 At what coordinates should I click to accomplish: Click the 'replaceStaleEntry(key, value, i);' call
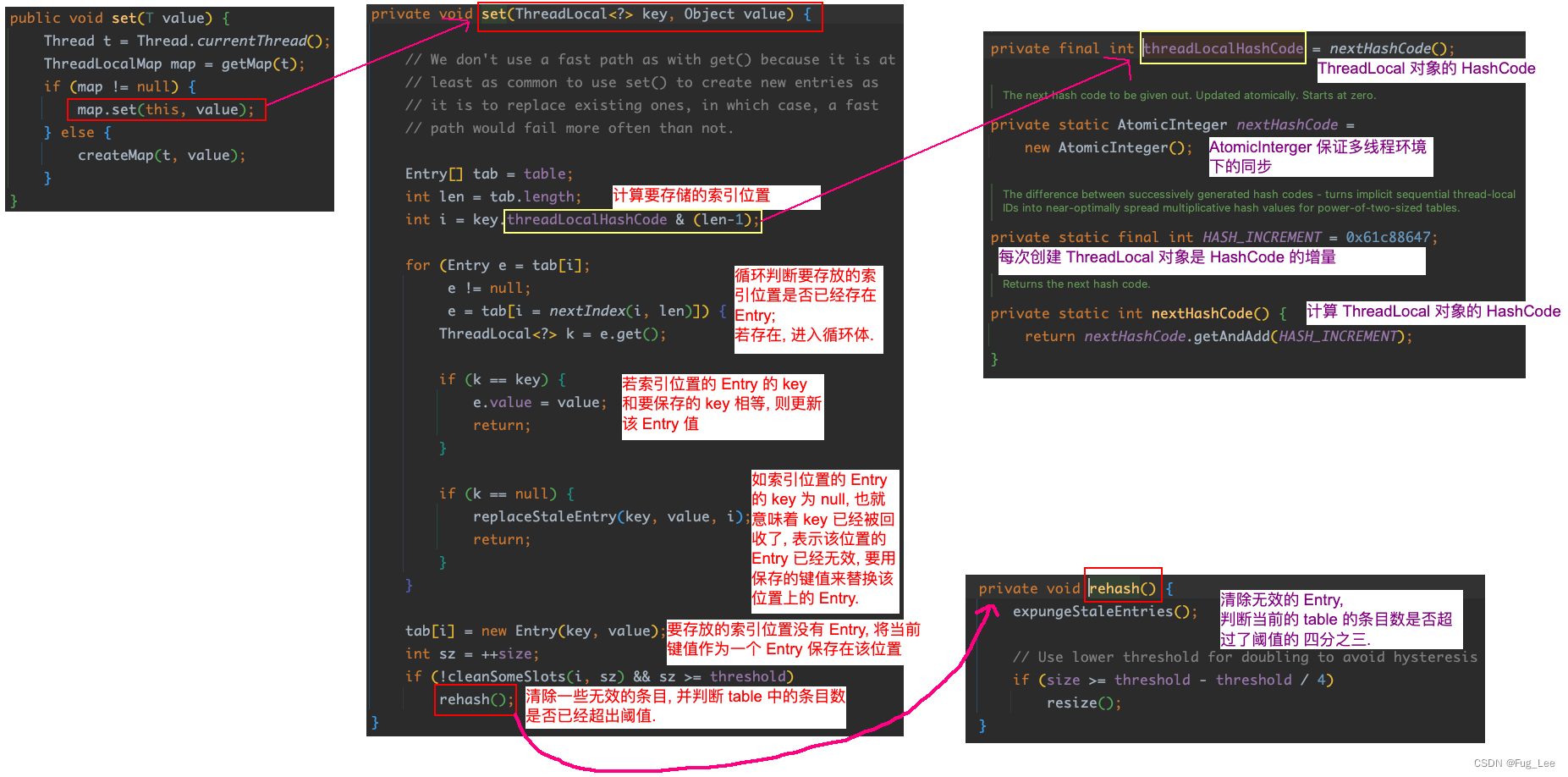(x=612, y=516)
